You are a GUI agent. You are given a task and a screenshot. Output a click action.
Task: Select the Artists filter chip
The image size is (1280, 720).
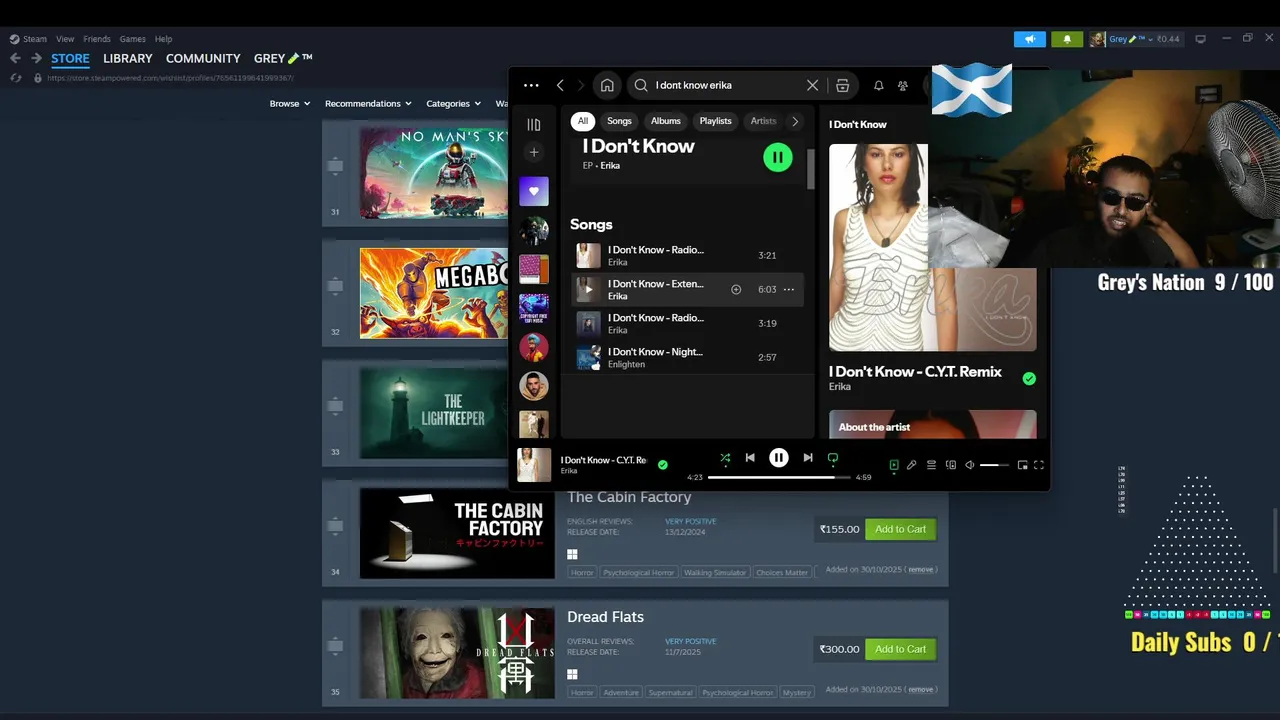pyautogui.click(x=763, y=121)
